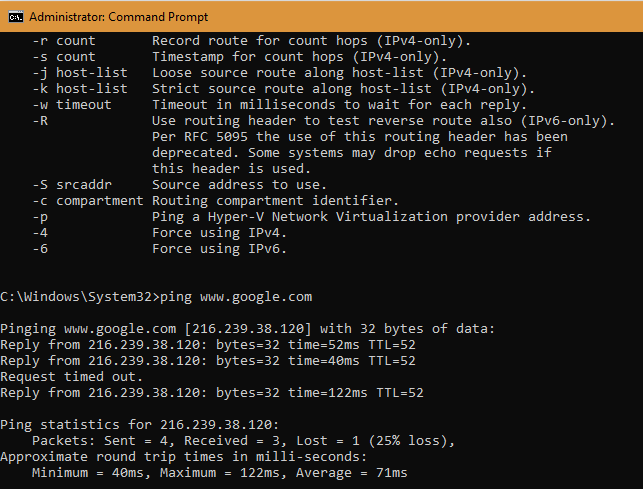The height and width of the screenshot is (489, 643).
Task: Click the Administrator: Command Prompt title text
Action: tap(119, 17)
